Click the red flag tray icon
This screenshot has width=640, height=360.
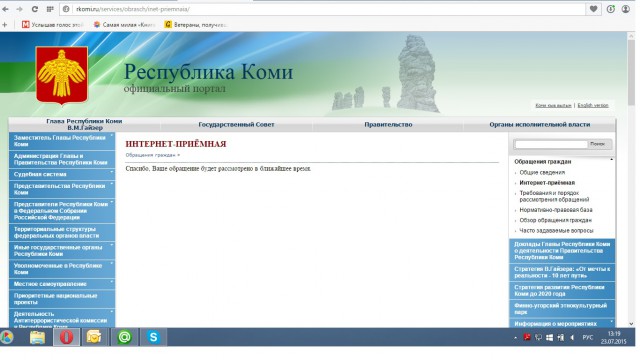527,338
